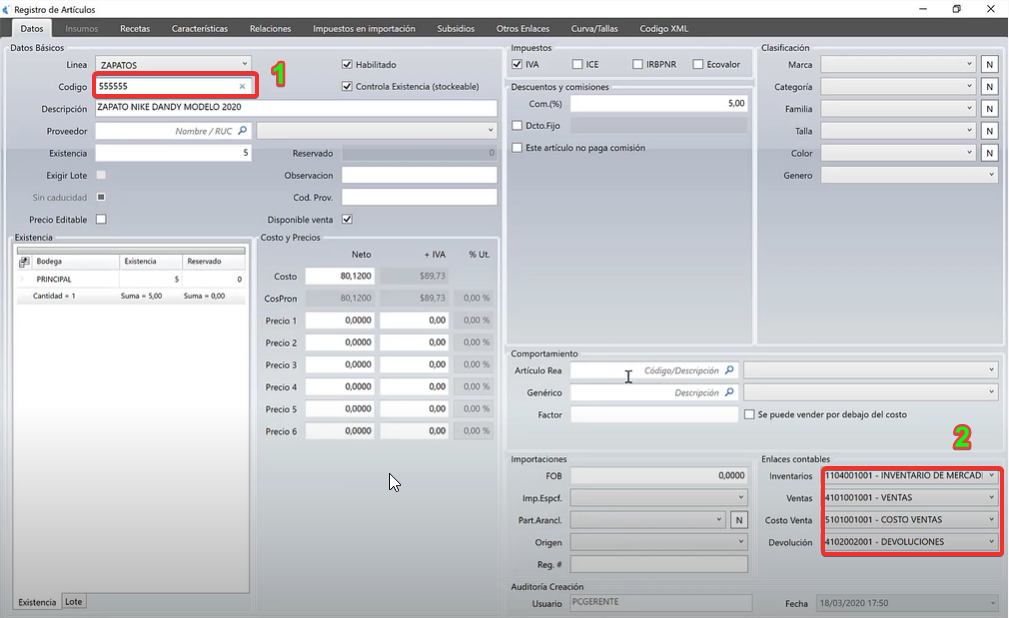
Task: Enable the Ecovalor checkbox
Action: coord(698,64)
